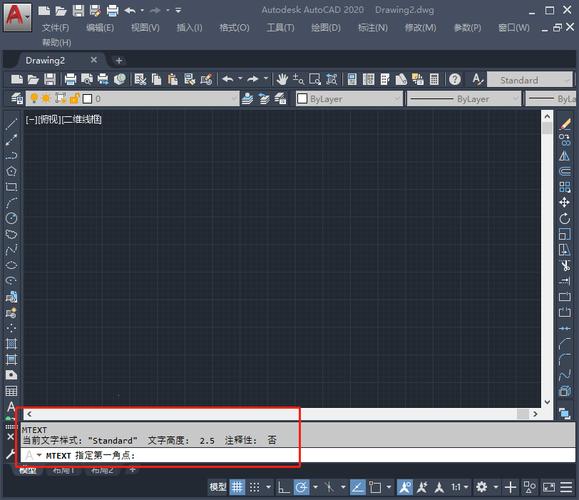The width and height of the screenshot is (579, 500).
Task: Toggle 2D object snap
Action: 375,487
